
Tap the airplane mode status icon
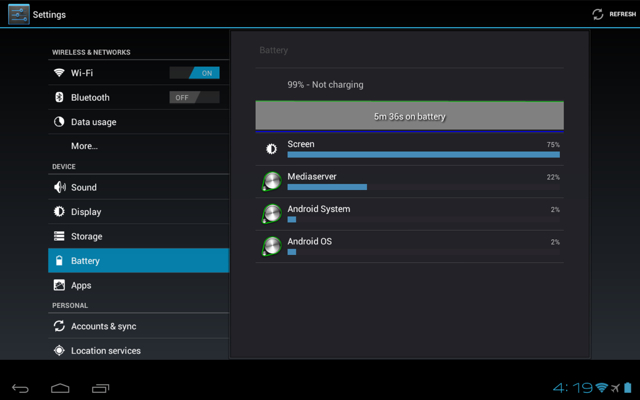(x=615, y=388)
